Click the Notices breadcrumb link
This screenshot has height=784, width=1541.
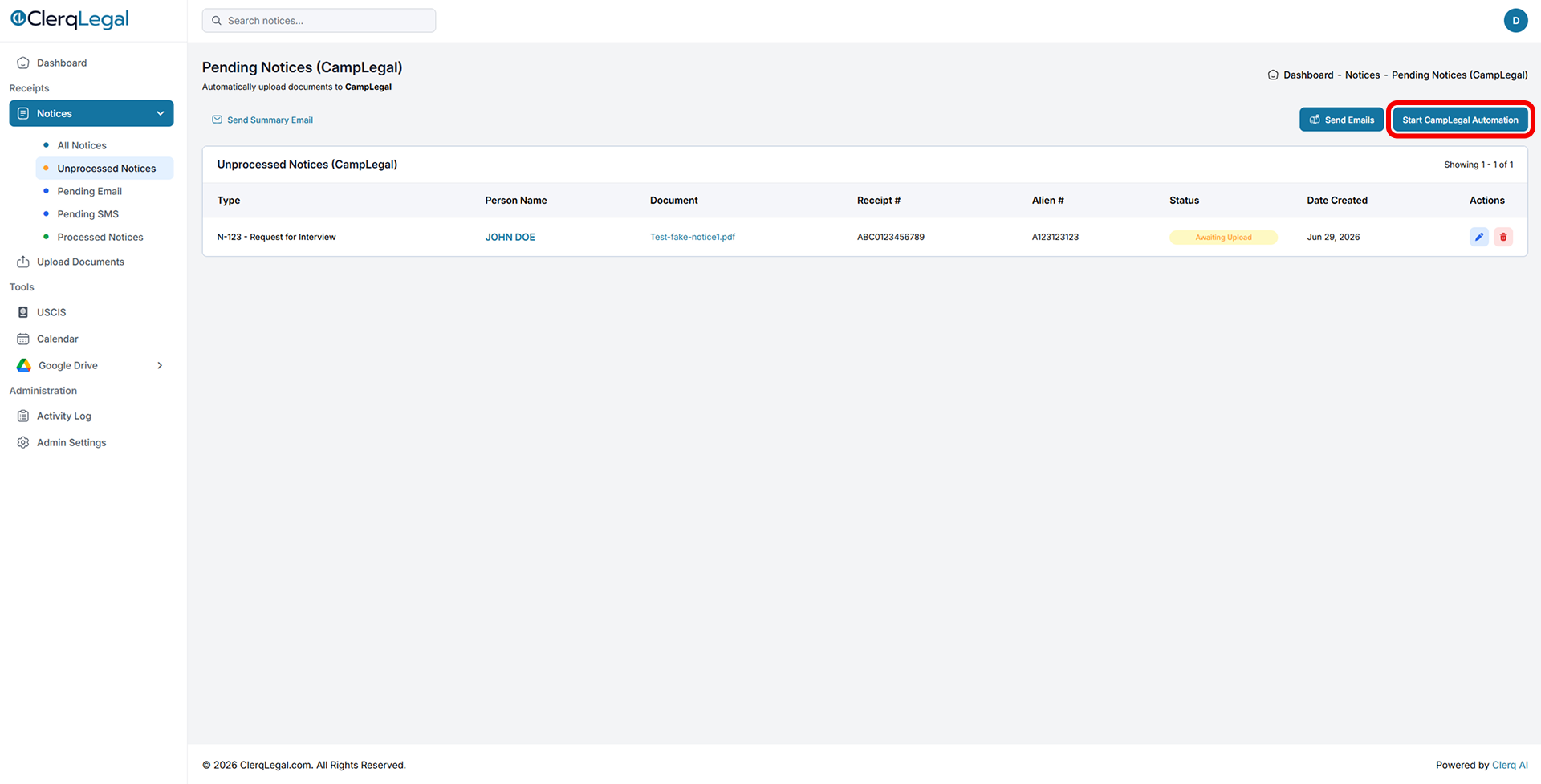tap(1363, 75)
